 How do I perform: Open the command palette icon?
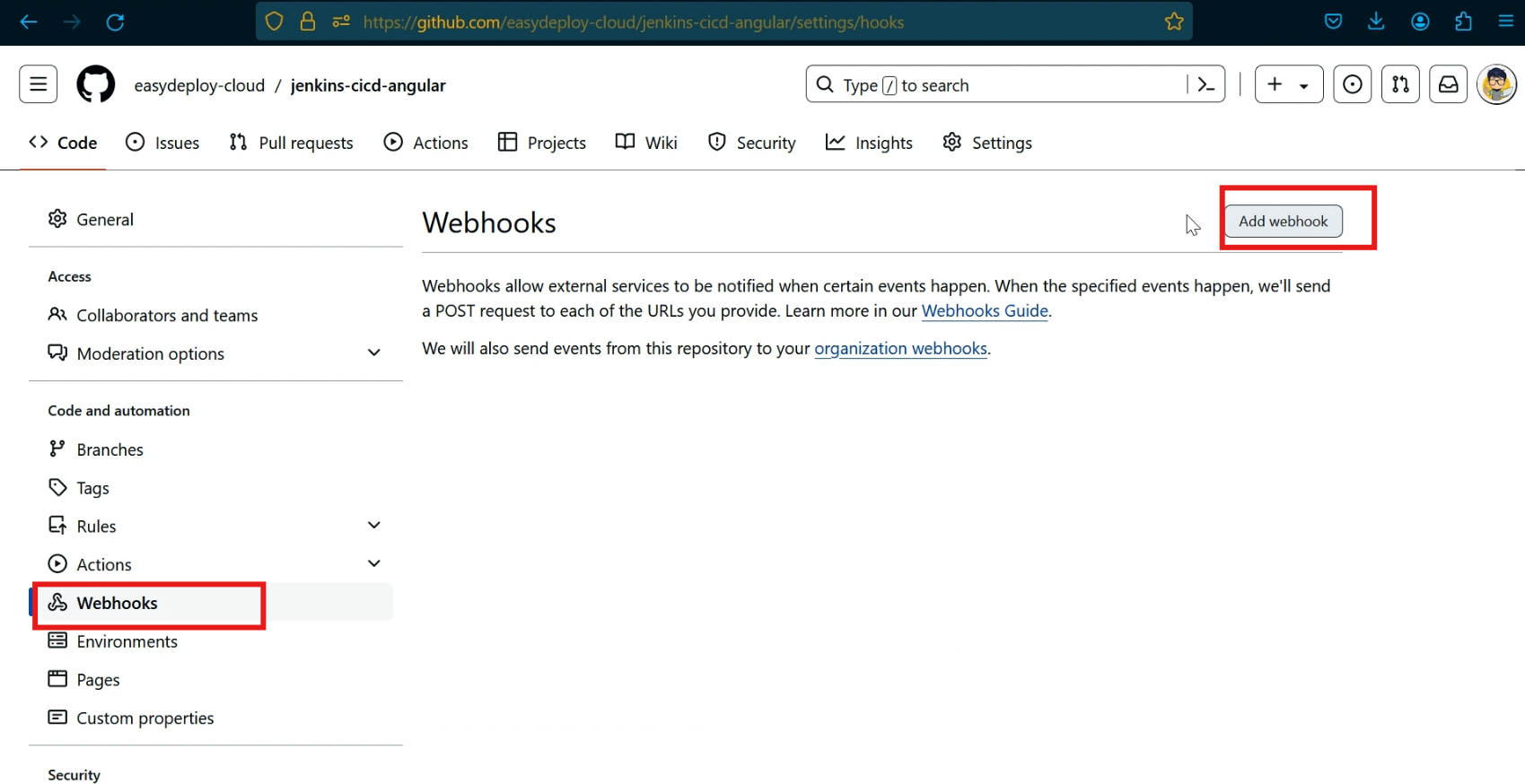pos(1206,84)
